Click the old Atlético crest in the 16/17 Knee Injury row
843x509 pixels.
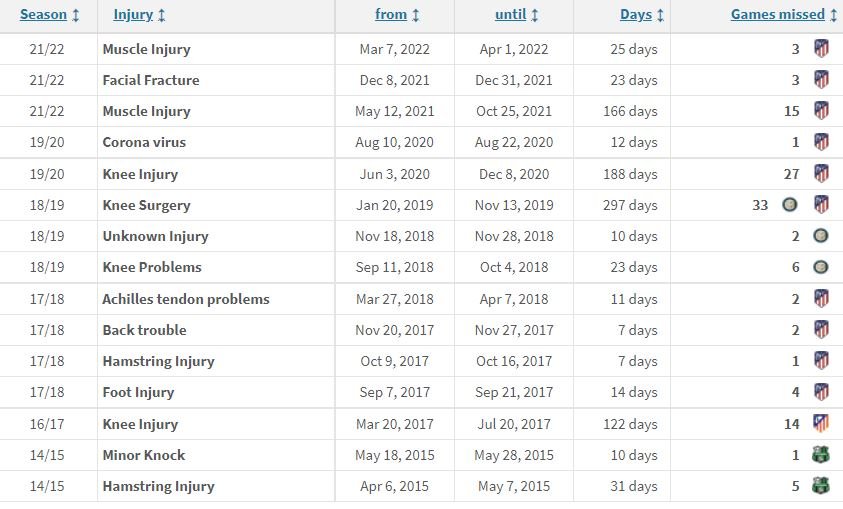pyautogui.click(x=821, y=424)
